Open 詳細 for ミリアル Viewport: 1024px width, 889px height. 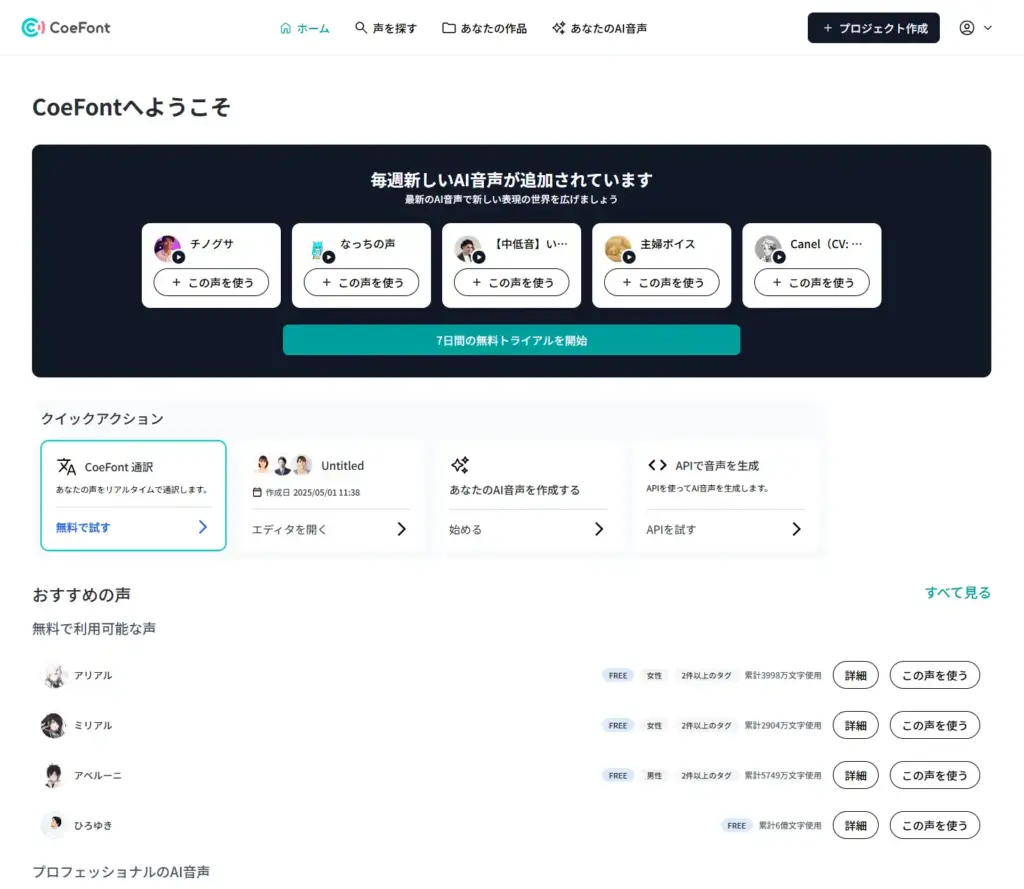coord(856,725)
